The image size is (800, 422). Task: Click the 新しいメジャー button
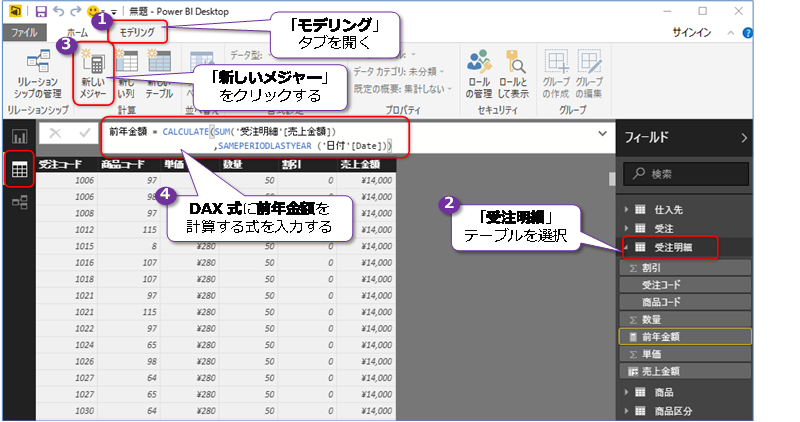pyautogui.click(x=93, y=75)
